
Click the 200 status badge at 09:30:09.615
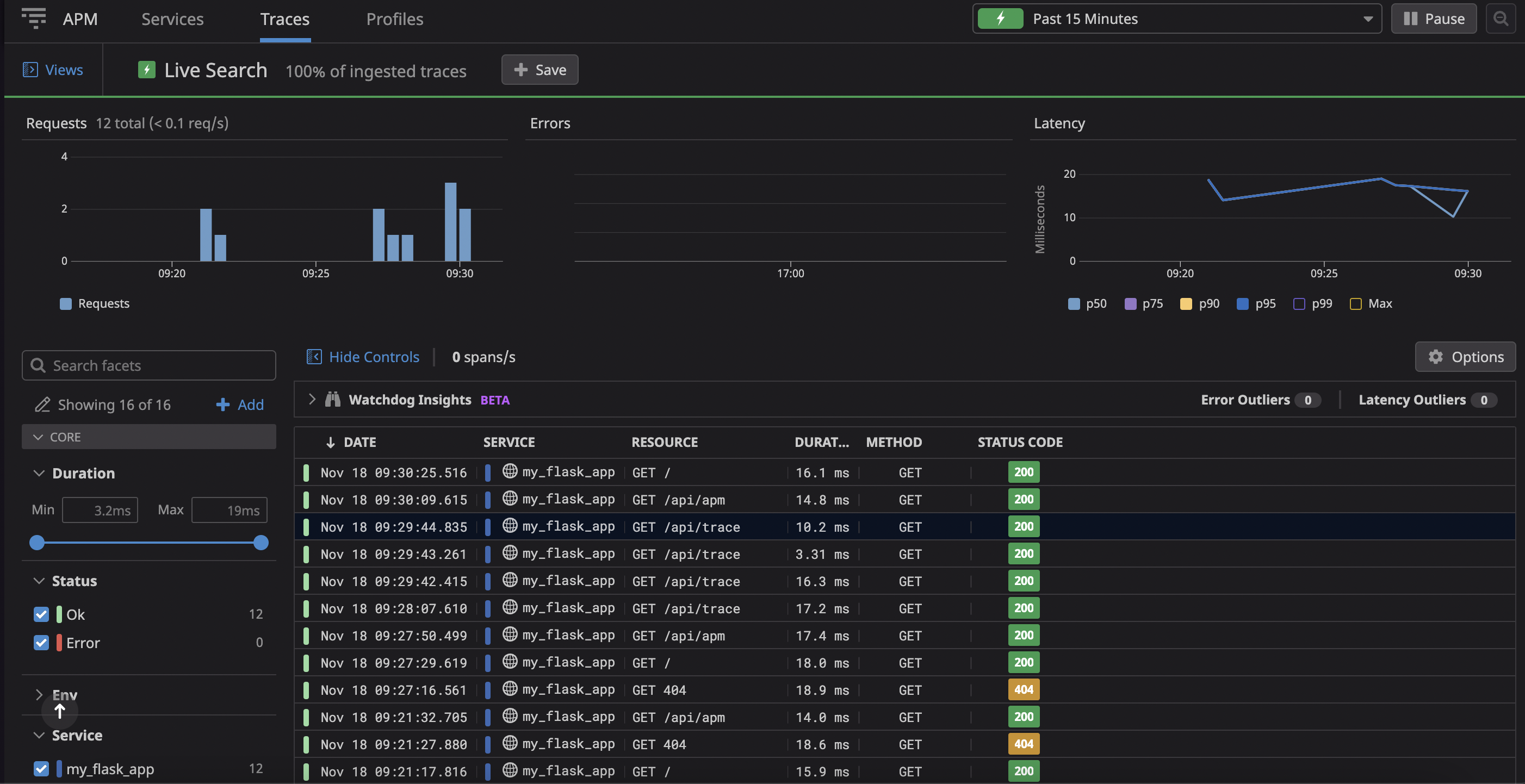(x=1024, y=500)
